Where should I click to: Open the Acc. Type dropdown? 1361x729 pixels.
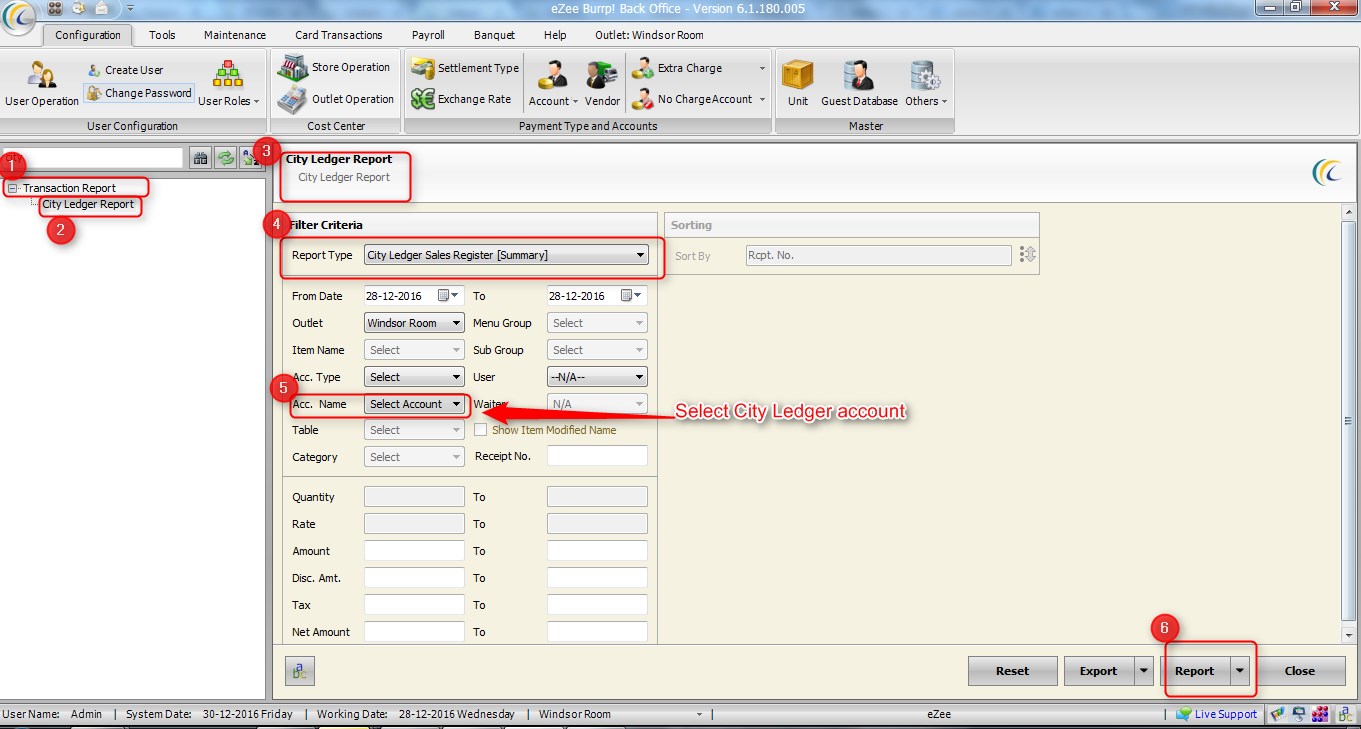tap(414, 377)
